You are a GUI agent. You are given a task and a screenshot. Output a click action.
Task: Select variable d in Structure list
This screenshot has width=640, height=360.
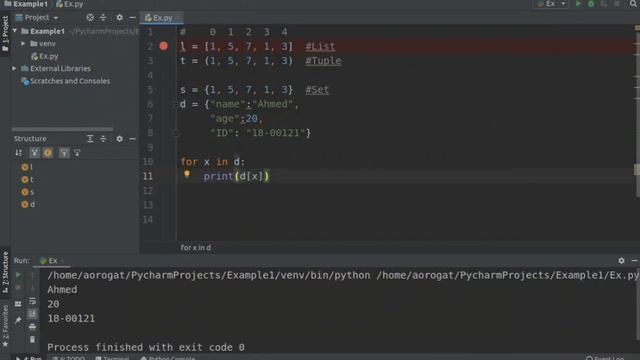tap(28, 204)
